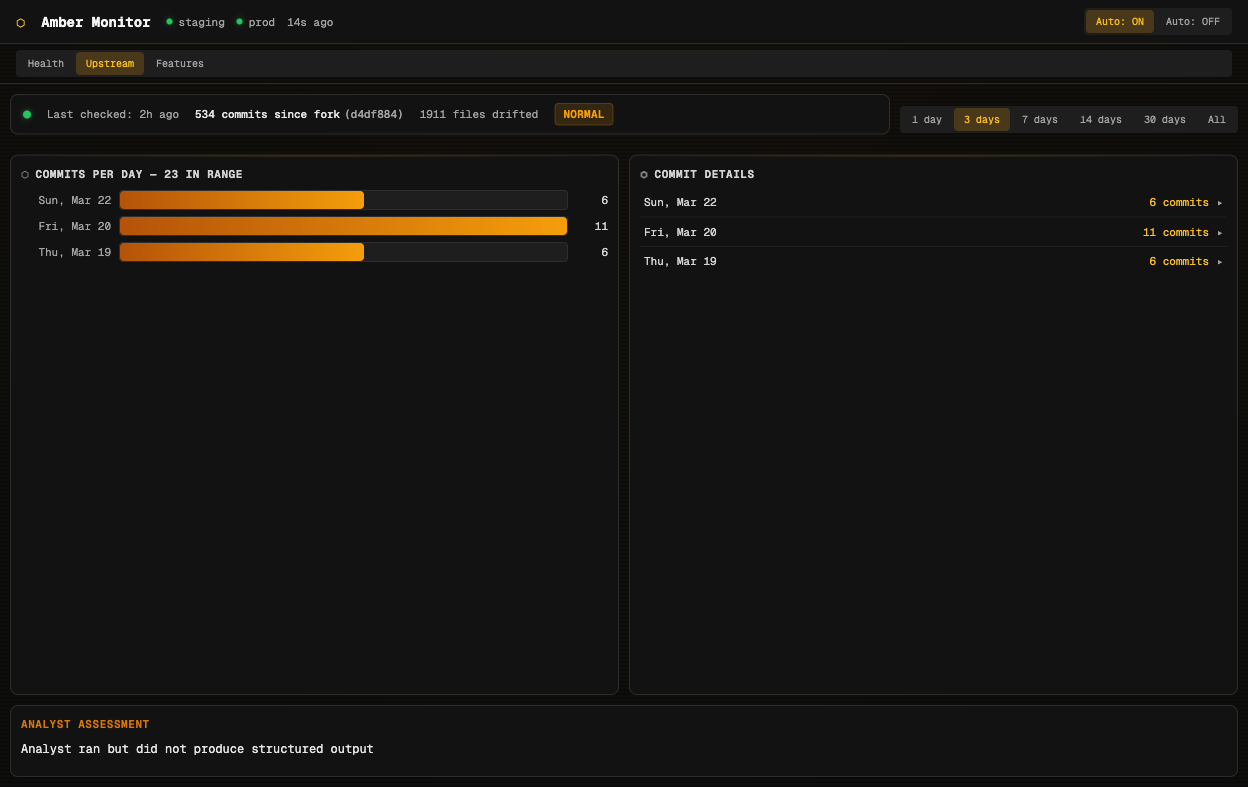The width and height of the screenshot is (1248, 787).
Task: Select the 1 day range
Action: click(927, 120)
